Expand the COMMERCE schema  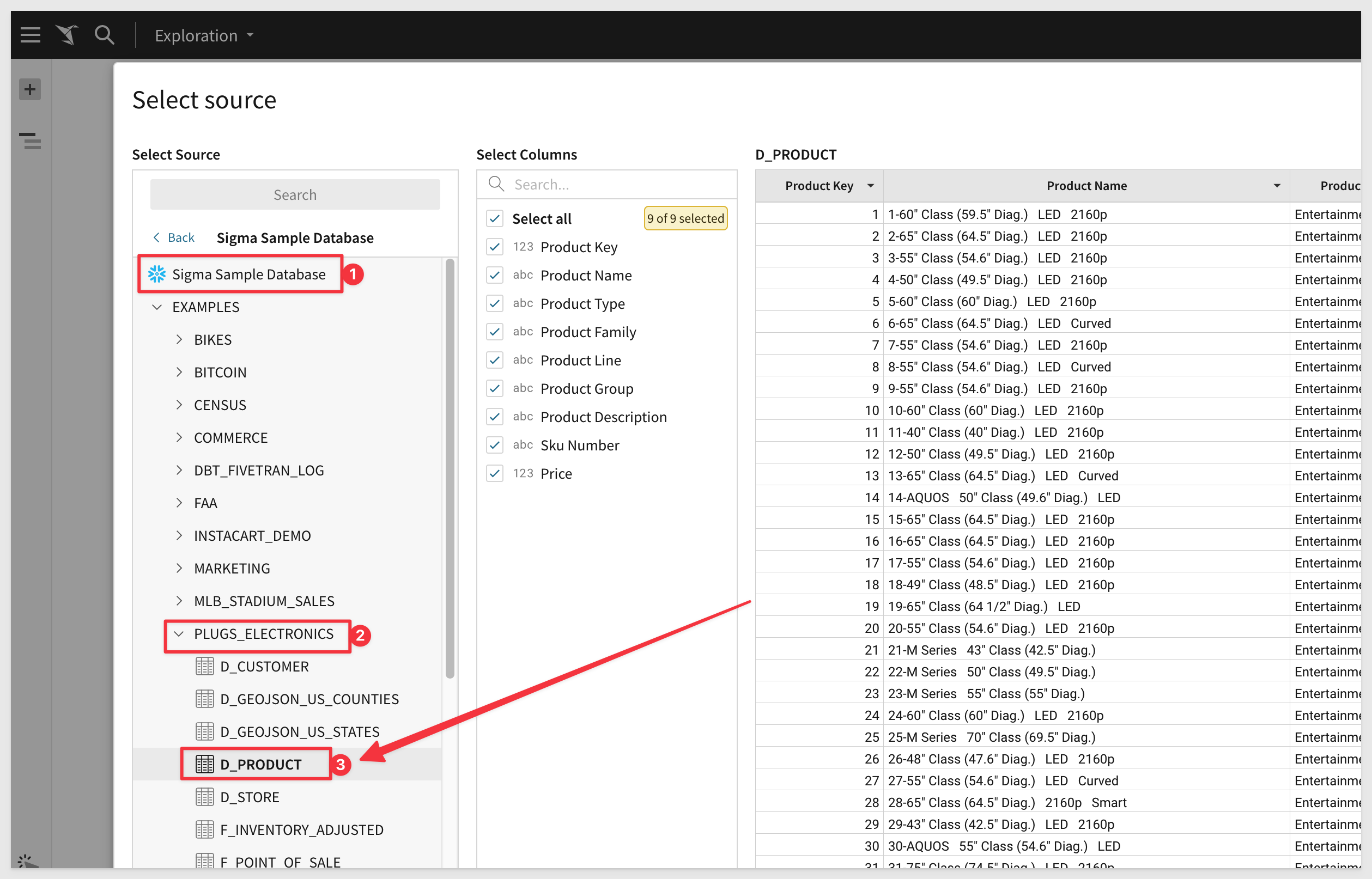pos(179,437)
